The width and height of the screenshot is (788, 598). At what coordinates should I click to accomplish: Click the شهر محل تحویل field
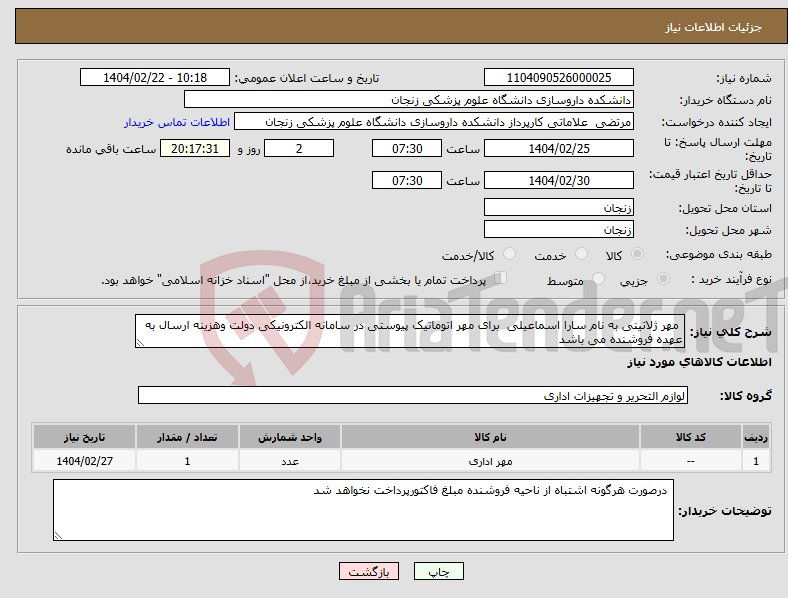(x=558, y=229)
